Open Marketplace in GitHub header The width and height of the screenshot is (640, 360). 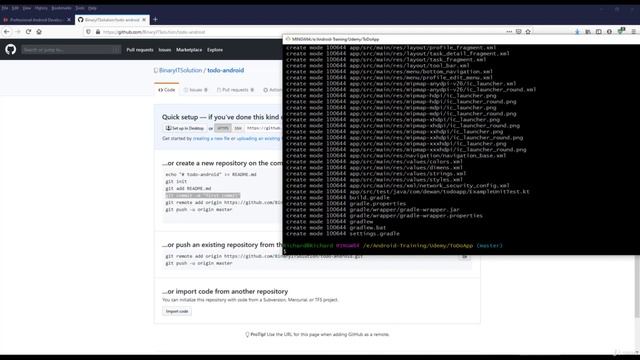189,50
